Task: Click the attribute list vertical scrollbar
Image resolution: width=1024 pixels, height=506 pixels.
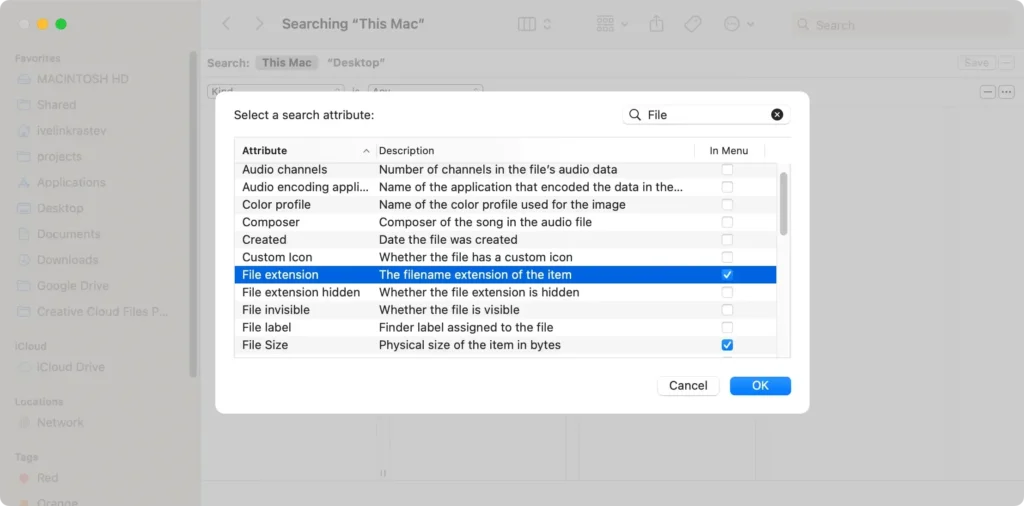Action: (x=784, y=204)
